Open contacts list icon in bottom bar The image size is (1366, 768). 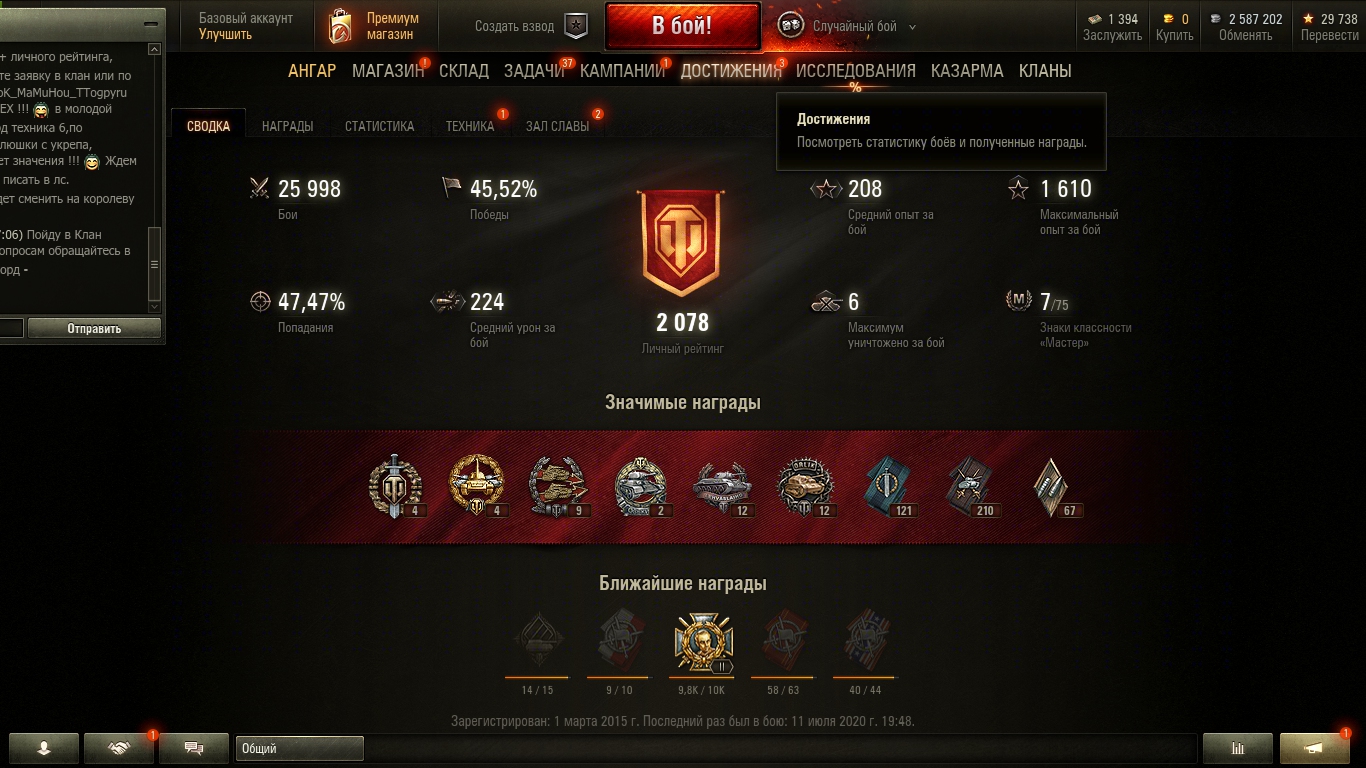[x=43, y=748]
